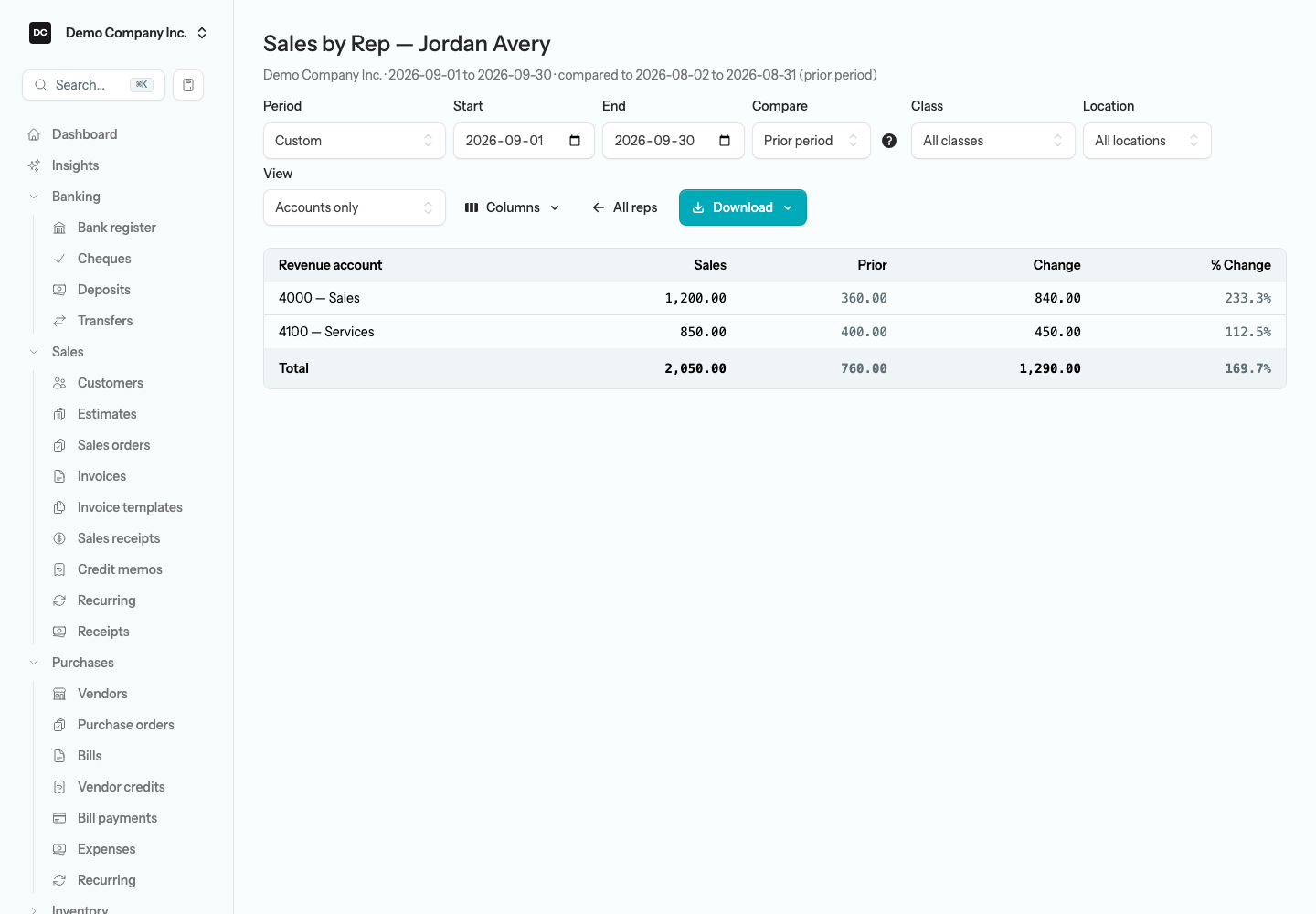Screen dimensions: 1316x914
Task: Open Invoice templates link
Action: (x=130, y=507)
